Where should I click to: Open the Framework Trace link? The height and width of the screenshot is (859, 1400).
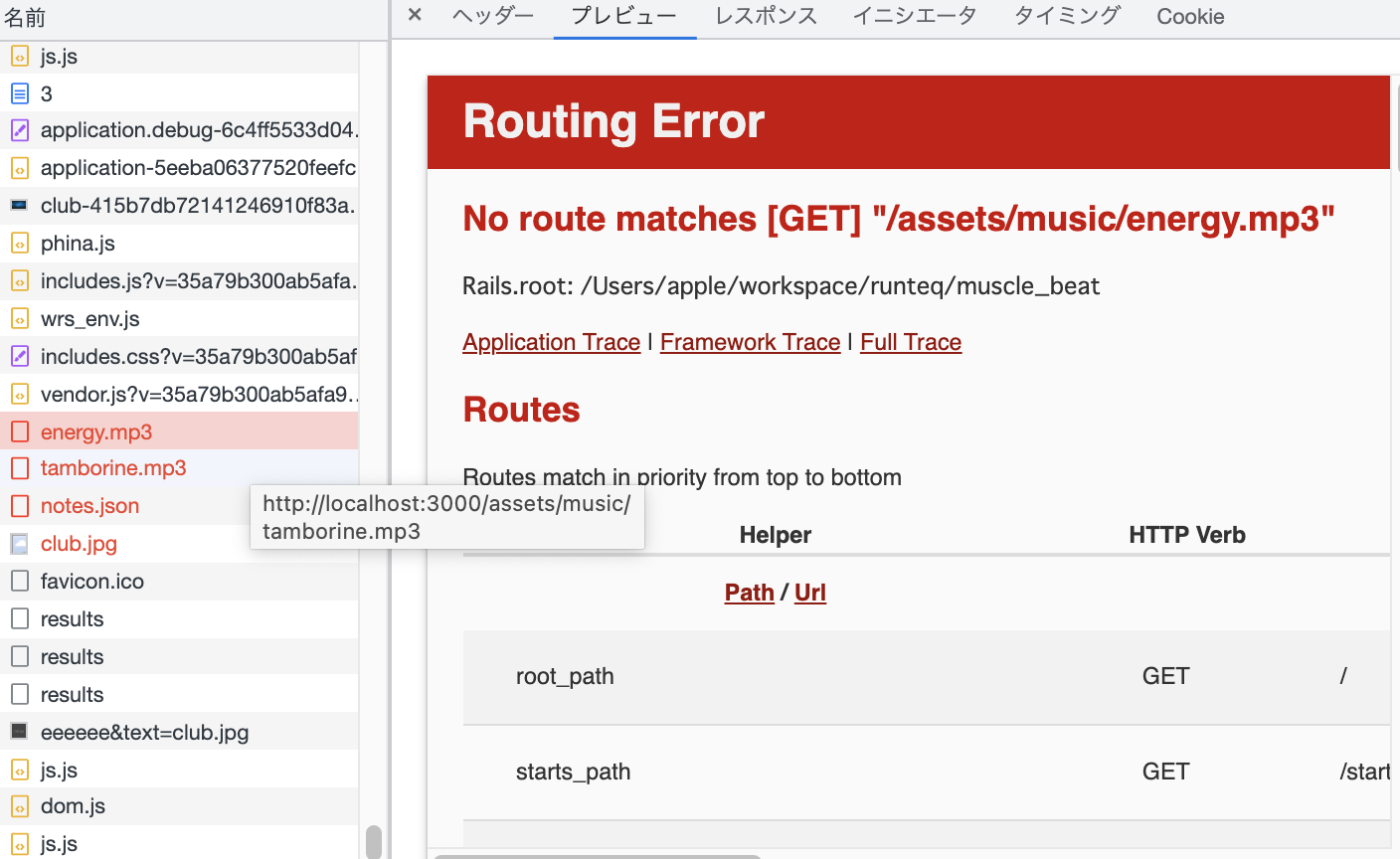click(x=750, y=342)
